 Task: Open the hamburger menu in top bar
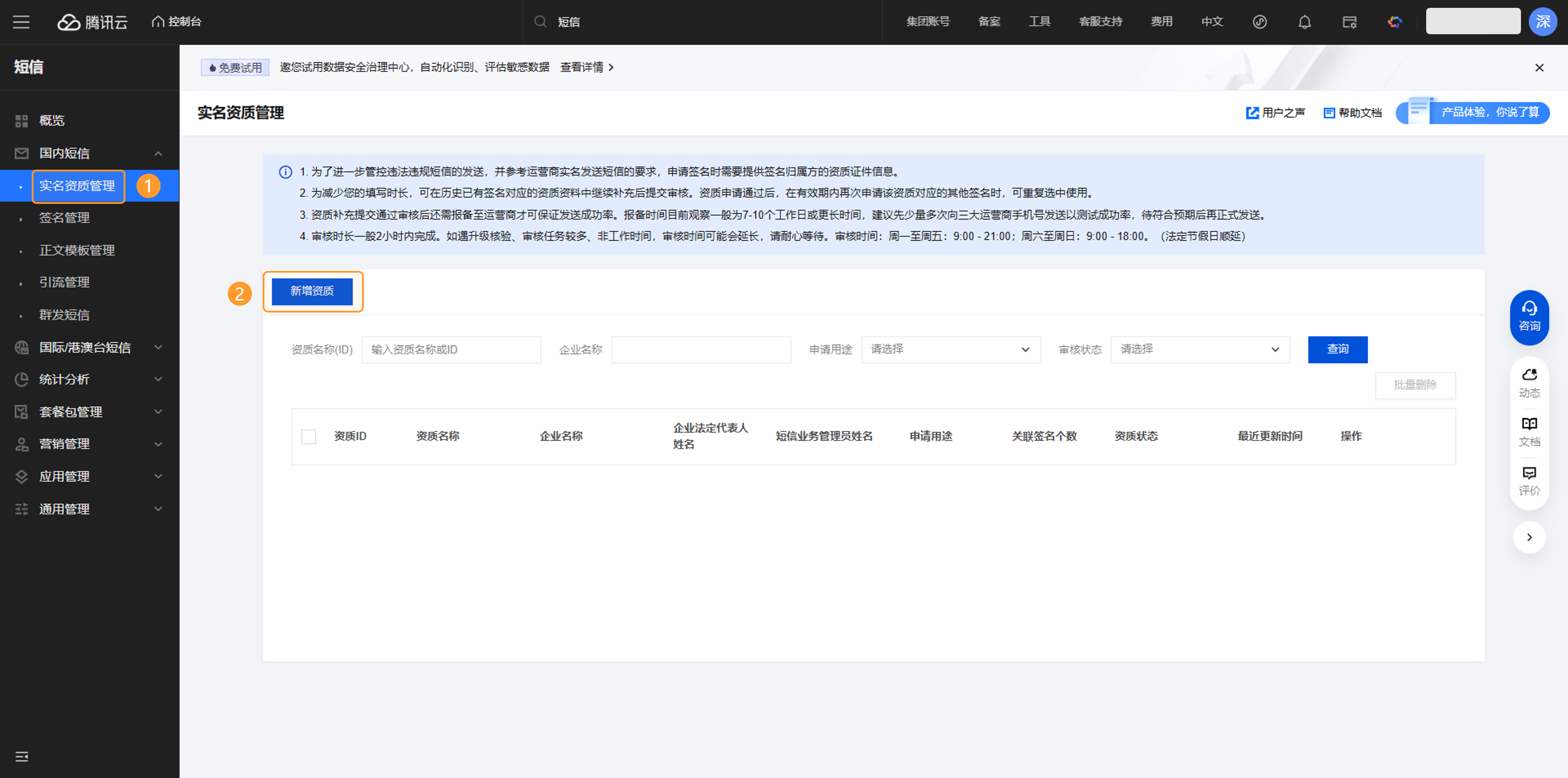coord(21,22)
